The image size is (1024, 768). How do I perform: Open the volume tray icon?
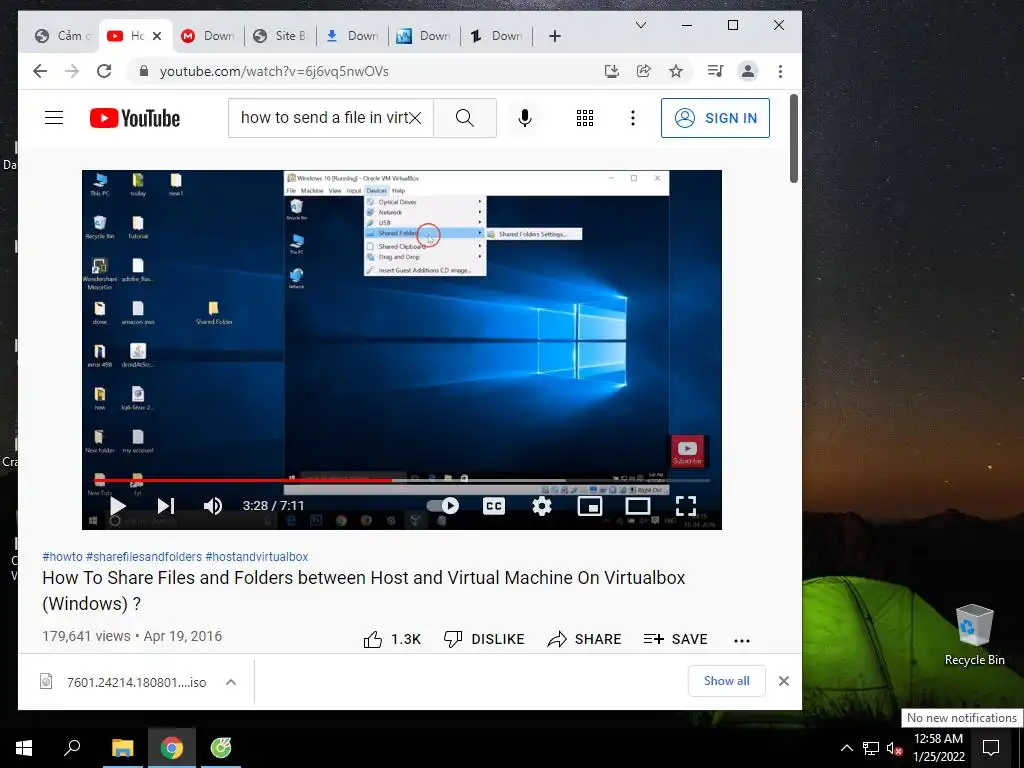(x=894, y=748)
